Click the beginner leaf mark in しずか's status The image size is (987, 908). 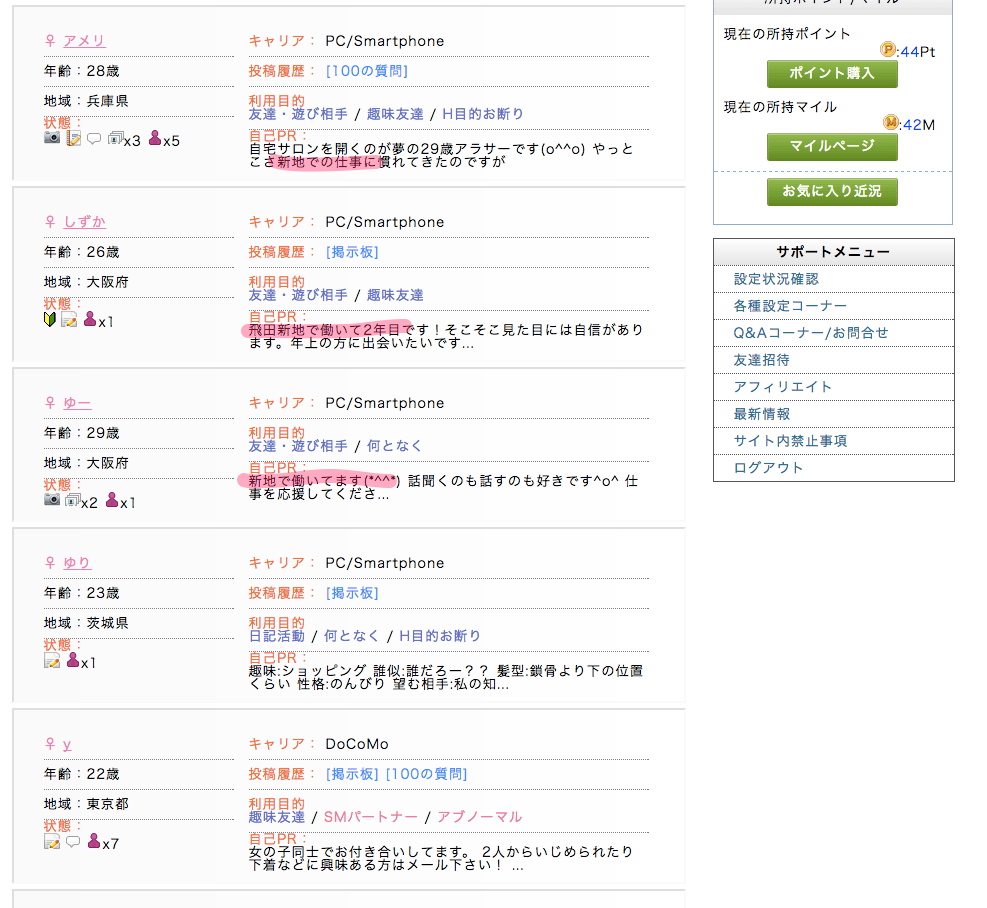tap(50, 319)
